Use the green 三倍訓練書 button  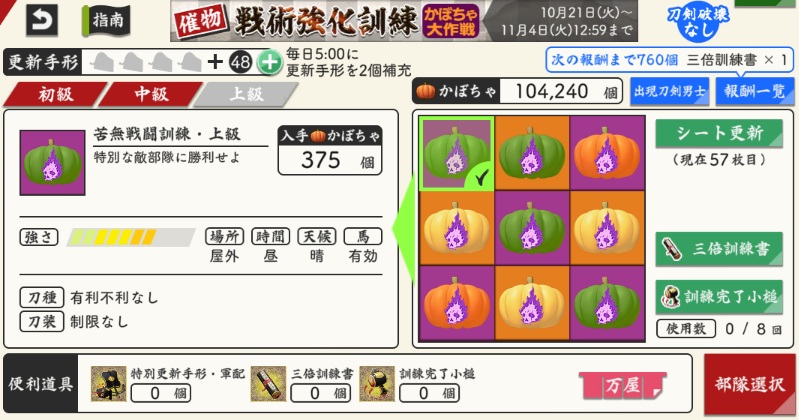[719, 249]
